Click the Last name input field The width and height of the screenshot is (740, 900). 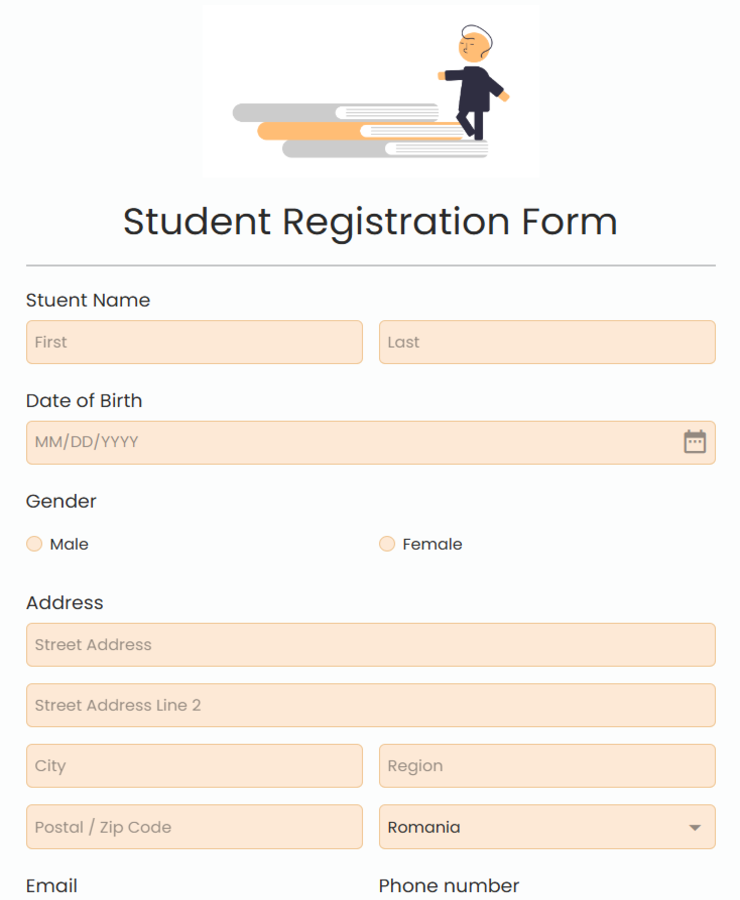(547, 342)
